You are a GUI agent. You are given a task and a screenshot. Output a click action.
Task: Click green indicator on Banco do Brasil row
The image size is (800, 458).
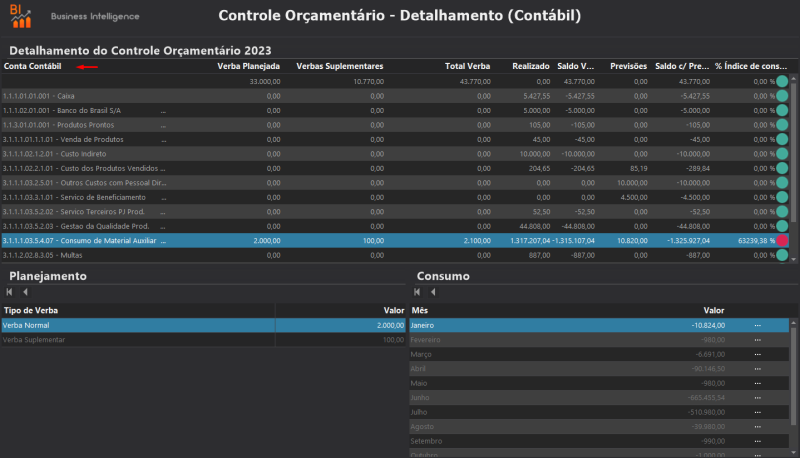(x=782, y=110)
